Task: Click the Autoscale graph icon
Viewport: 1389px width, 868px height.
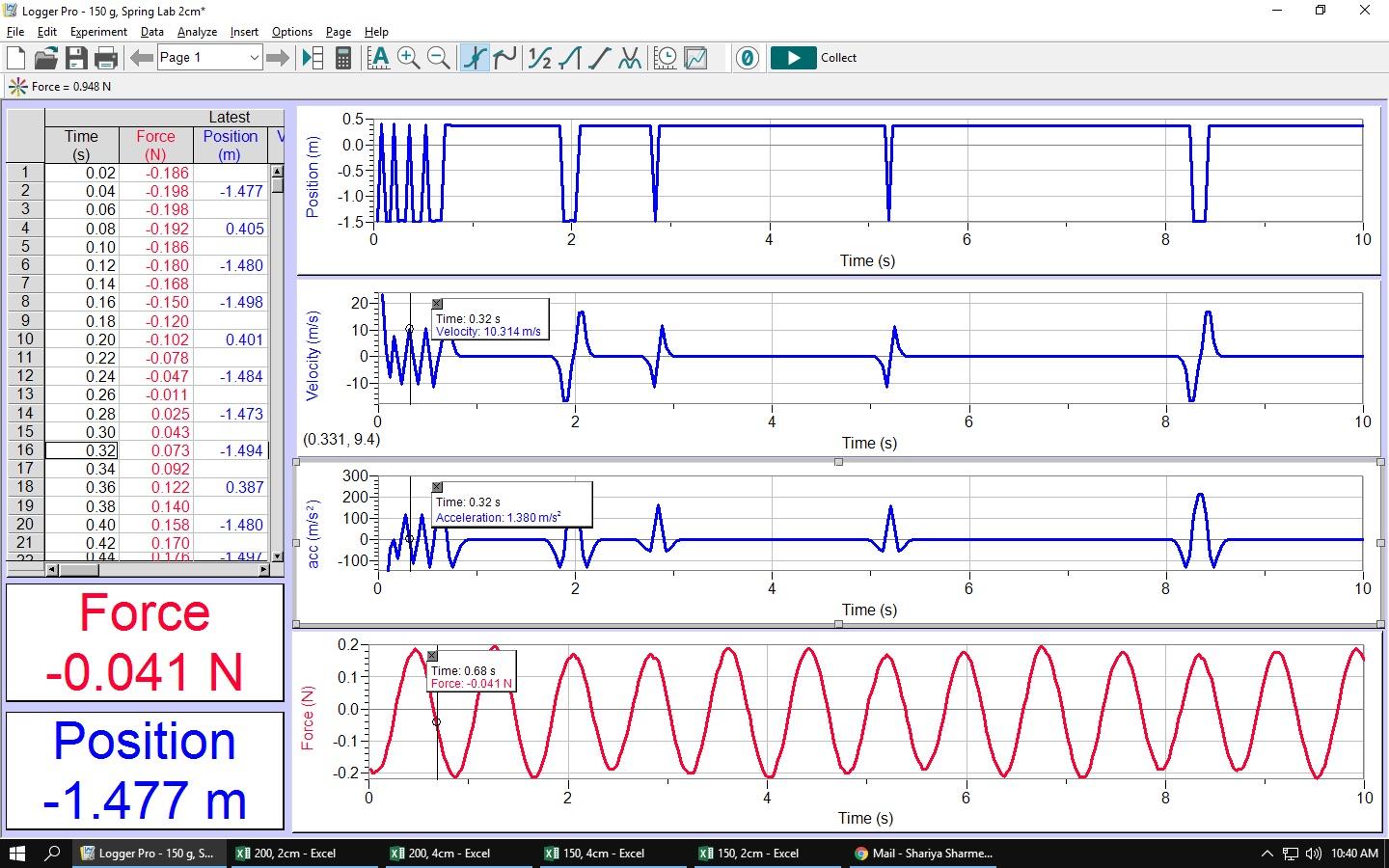Action: point(379,58)
